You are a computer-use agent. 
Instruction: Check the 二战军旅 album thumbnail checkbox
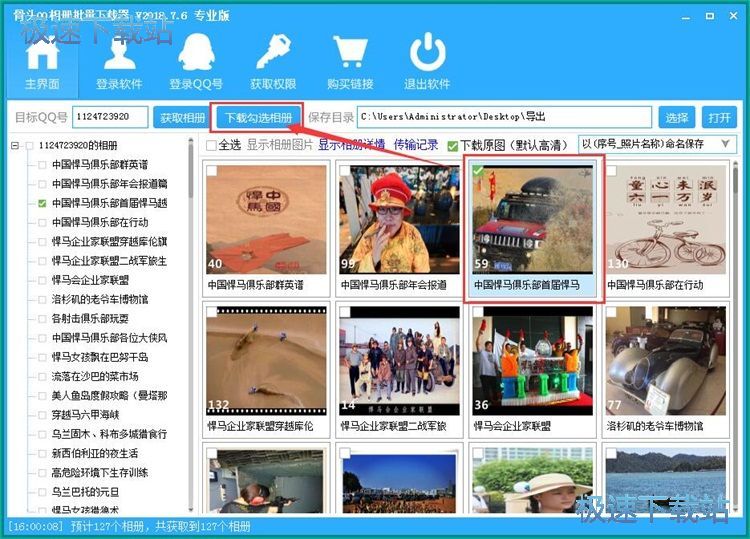(344, 312)
